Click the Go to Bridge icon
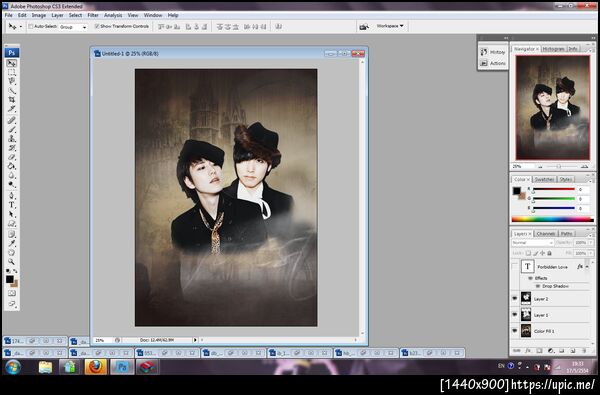The image size is (600, 395). (x=364, y=26)
